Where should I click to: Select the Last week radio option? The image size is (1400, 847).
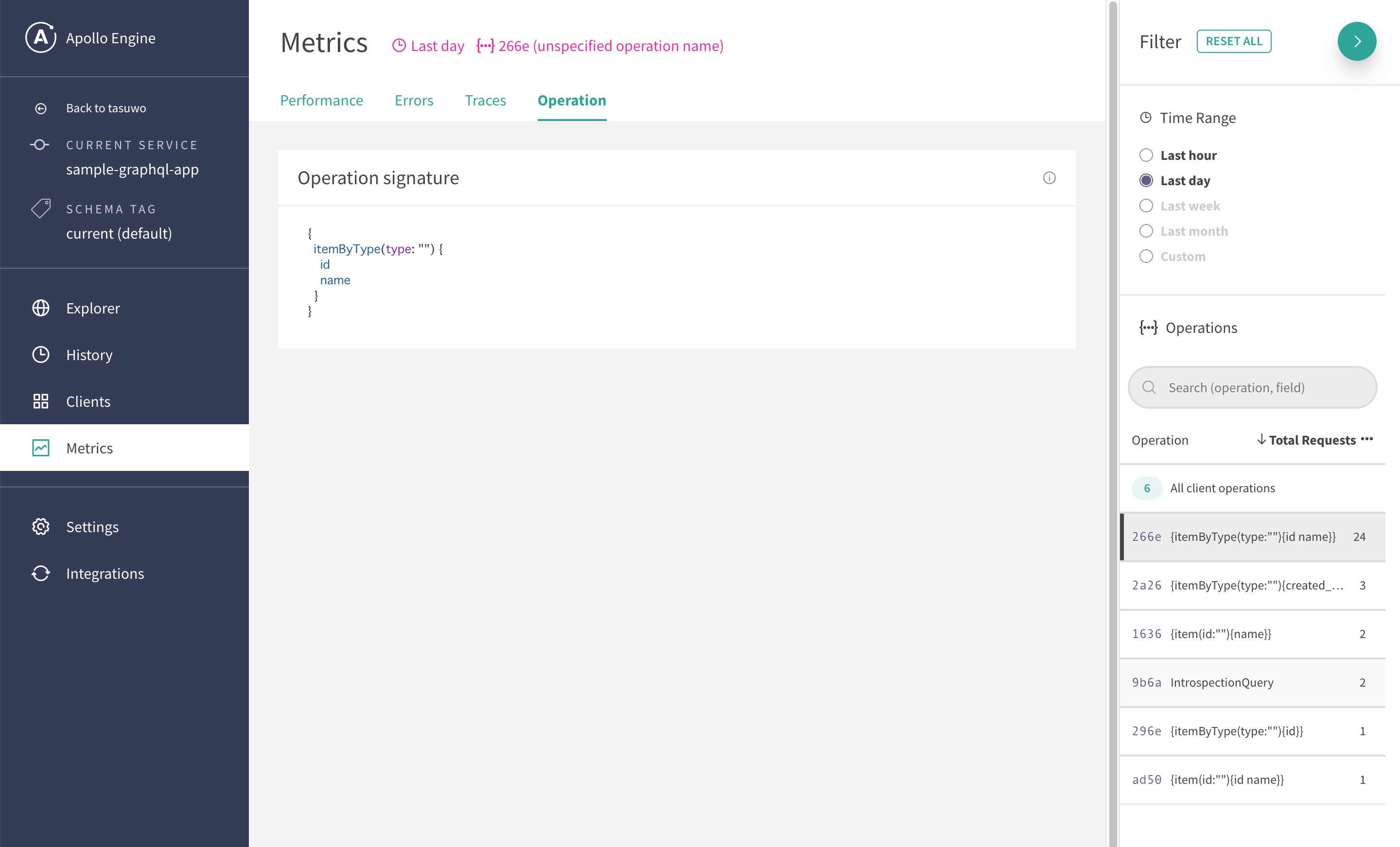coord(1146,206)
